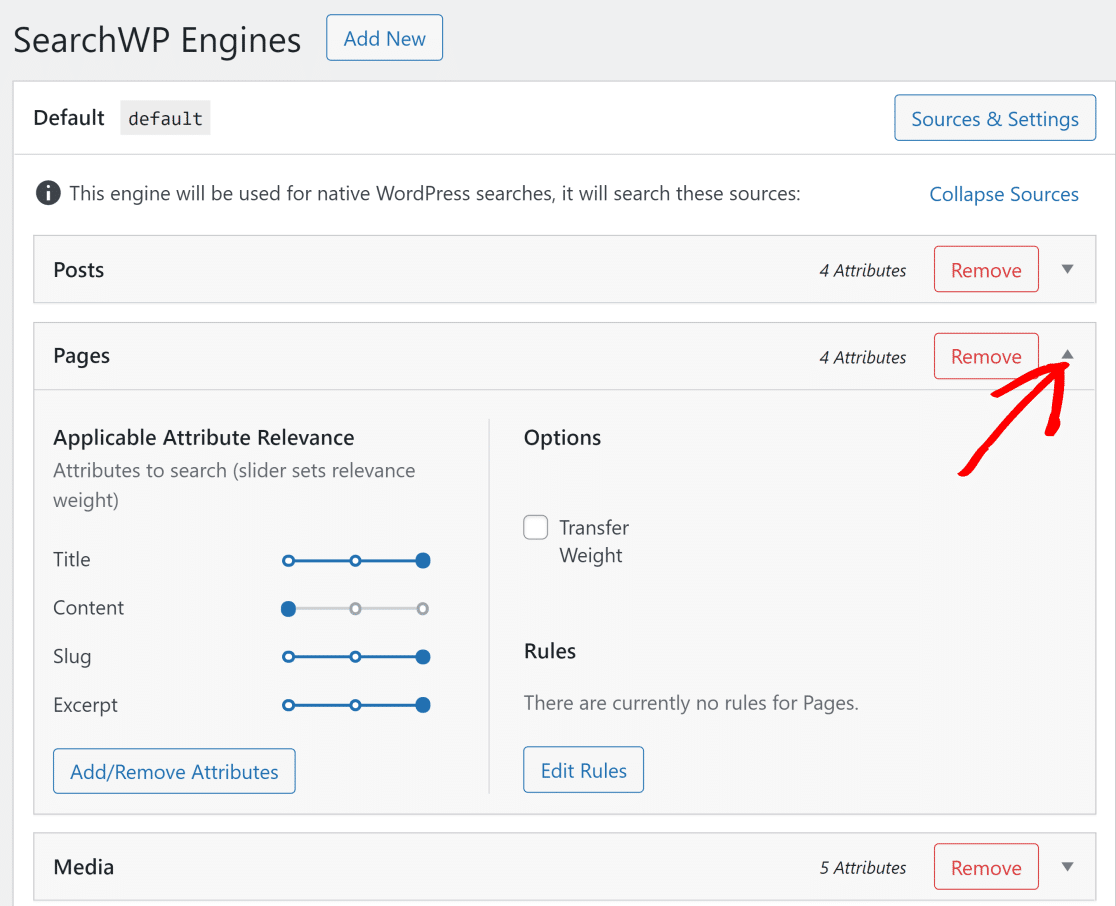Screen dimensions: 1116x906
Task: Click the Posts source header title
Action: click(x=79, y=270)
